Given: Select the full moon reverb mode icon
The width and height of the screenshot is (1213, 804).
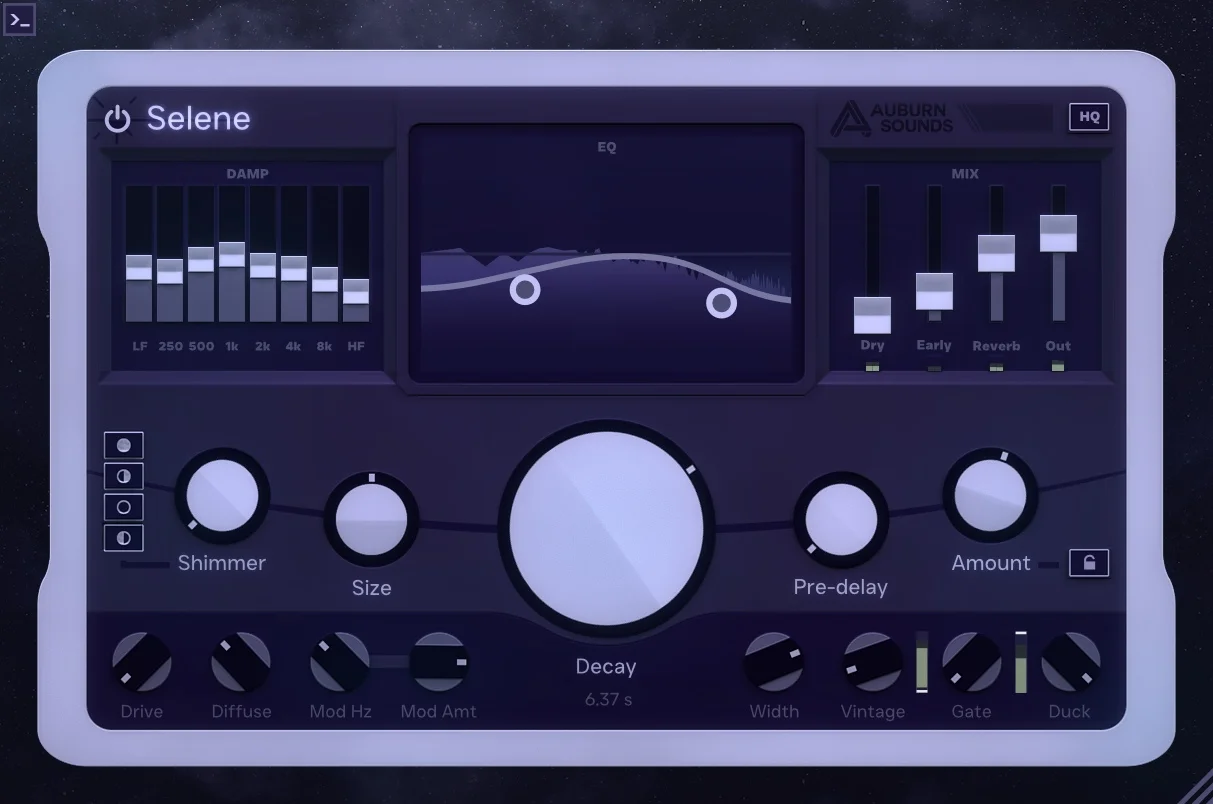Looking at the screenshot, I should (126, 444).
